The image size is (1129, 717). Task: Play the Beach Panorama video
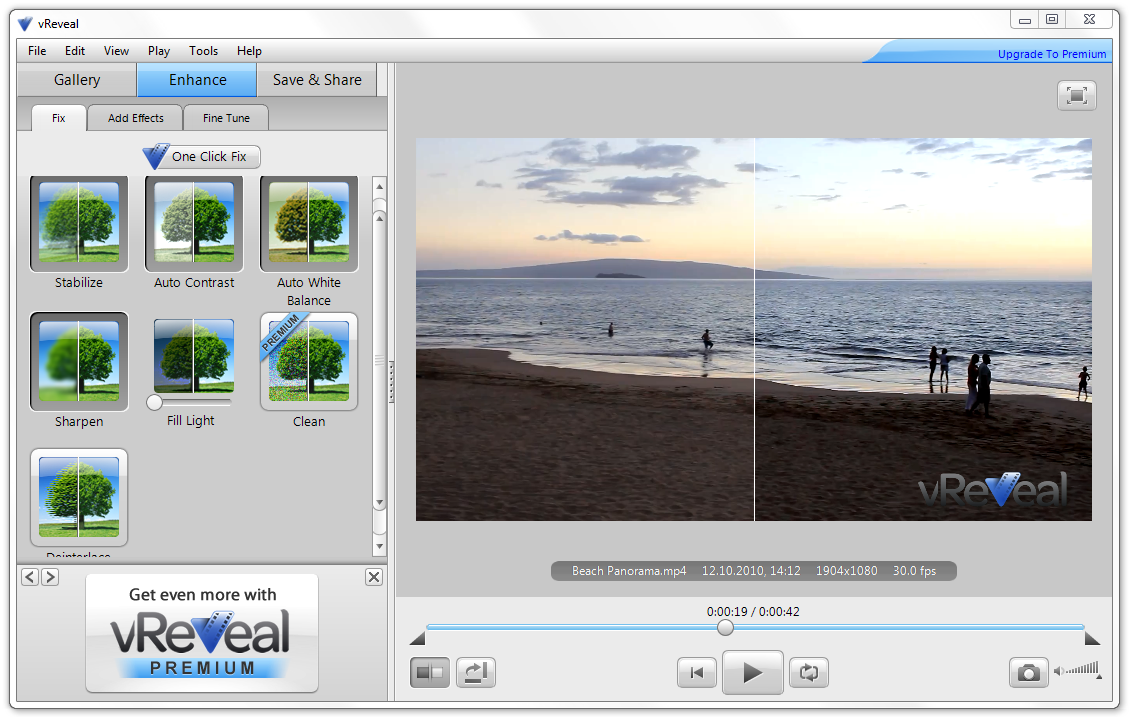pyautogui.click(x=752, y=672)
